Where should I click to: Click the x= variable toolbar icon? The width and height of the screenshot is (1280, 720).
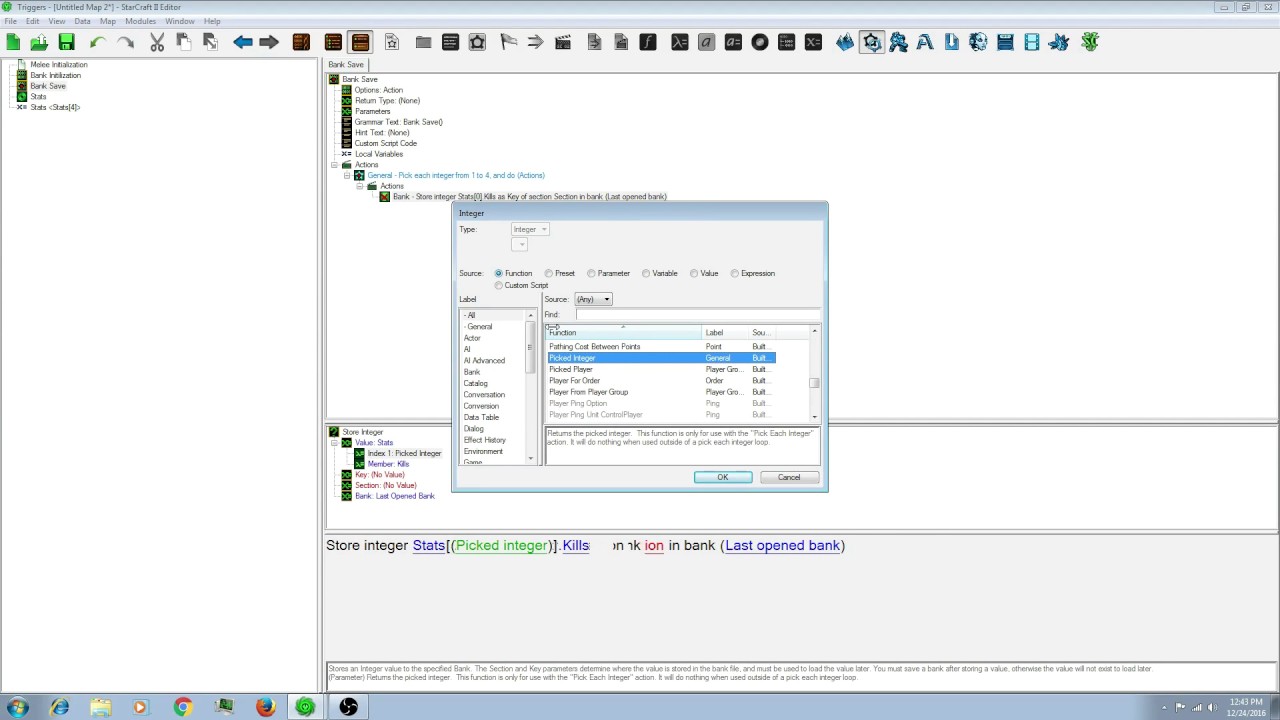[x=813, y=42]
